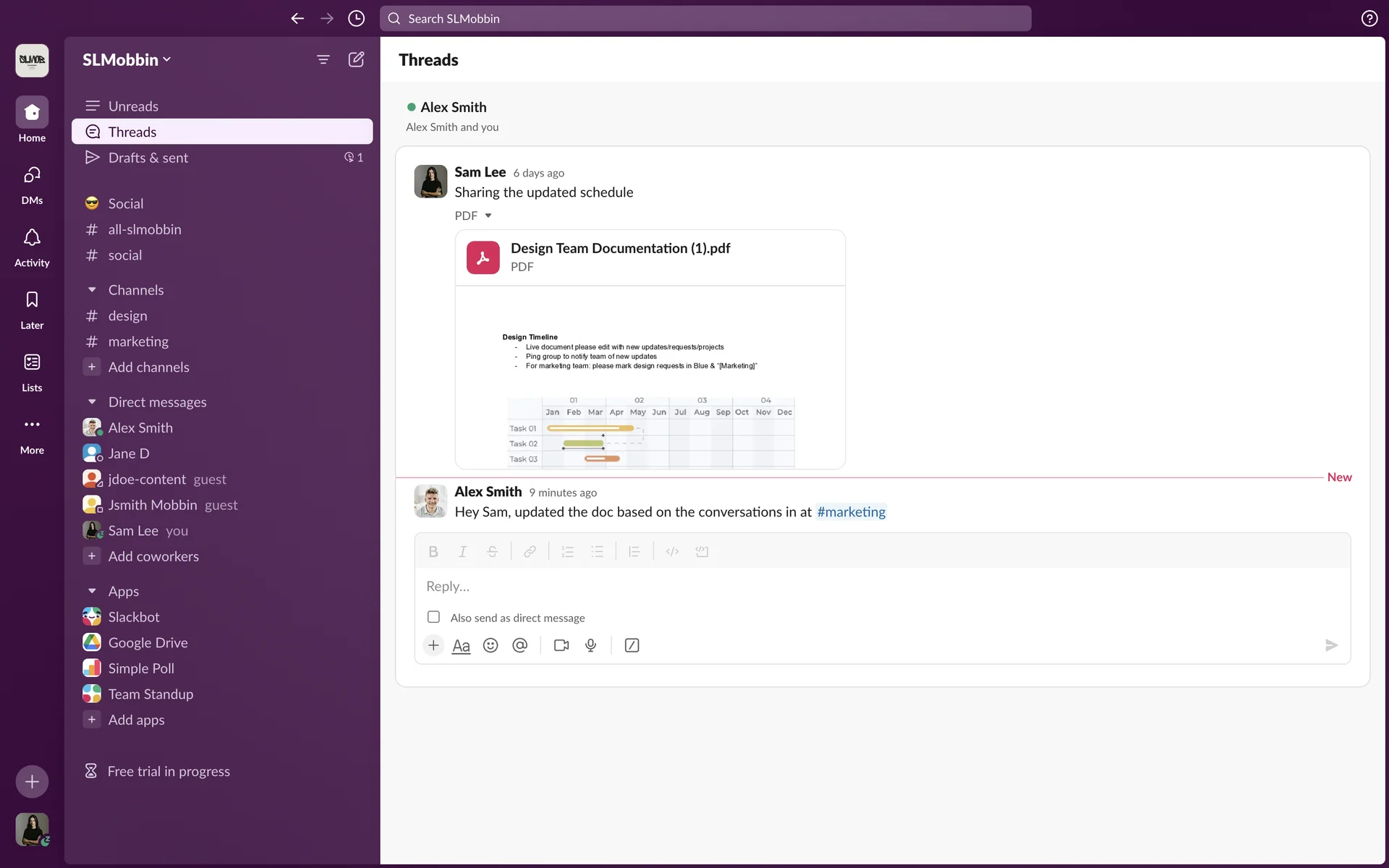1389x868 pixels.
Task: Click the mention @ icon
Action: (x=519, y=645)
